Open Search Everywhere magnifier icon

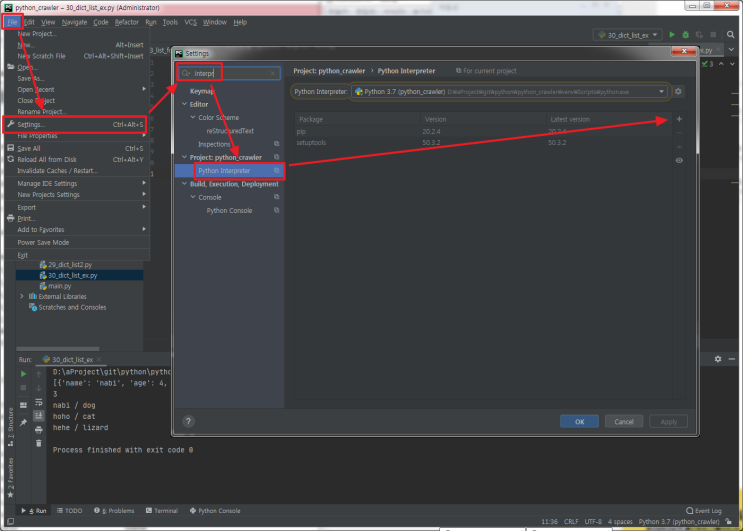point(730,35)
